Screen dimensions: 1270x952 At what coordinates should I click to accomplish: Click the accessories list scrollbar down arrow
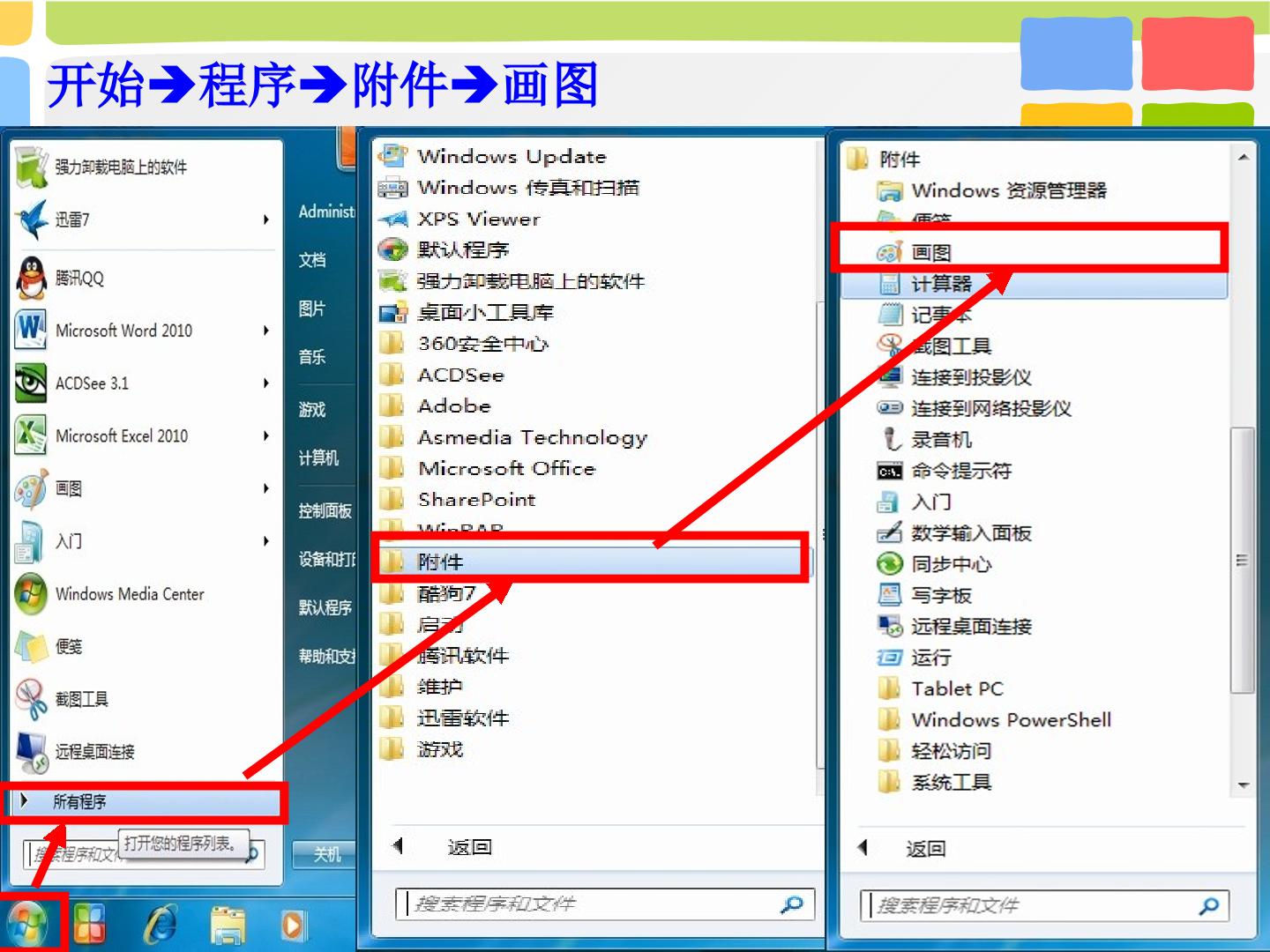[1244, 785]
